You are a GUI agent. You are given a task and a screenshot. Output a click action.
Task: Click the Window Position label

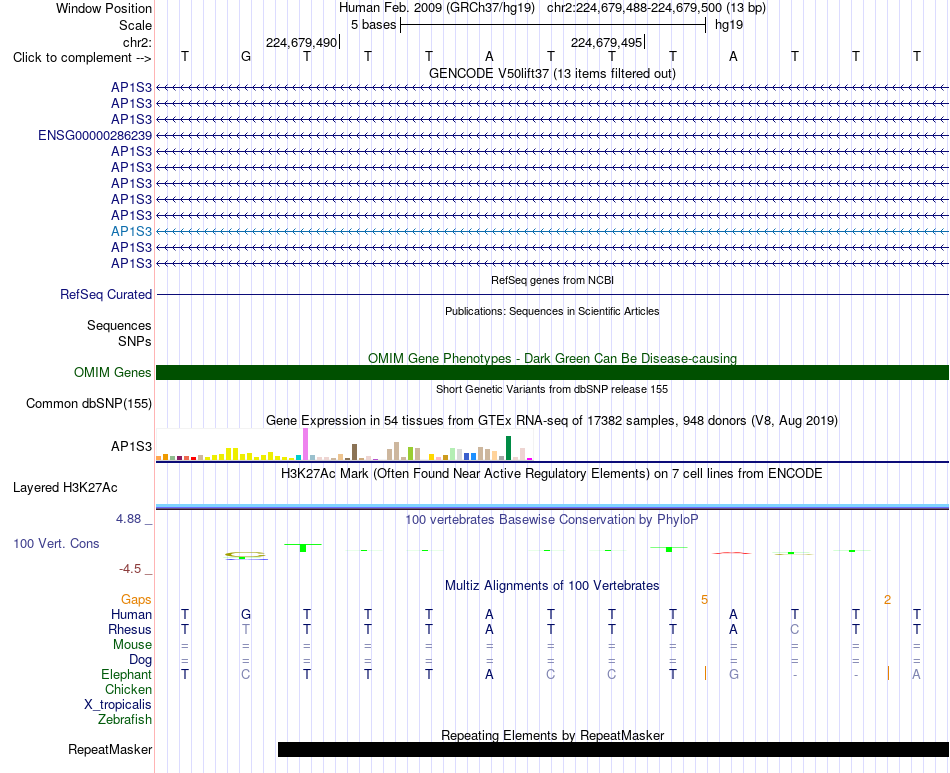point(104,8)
